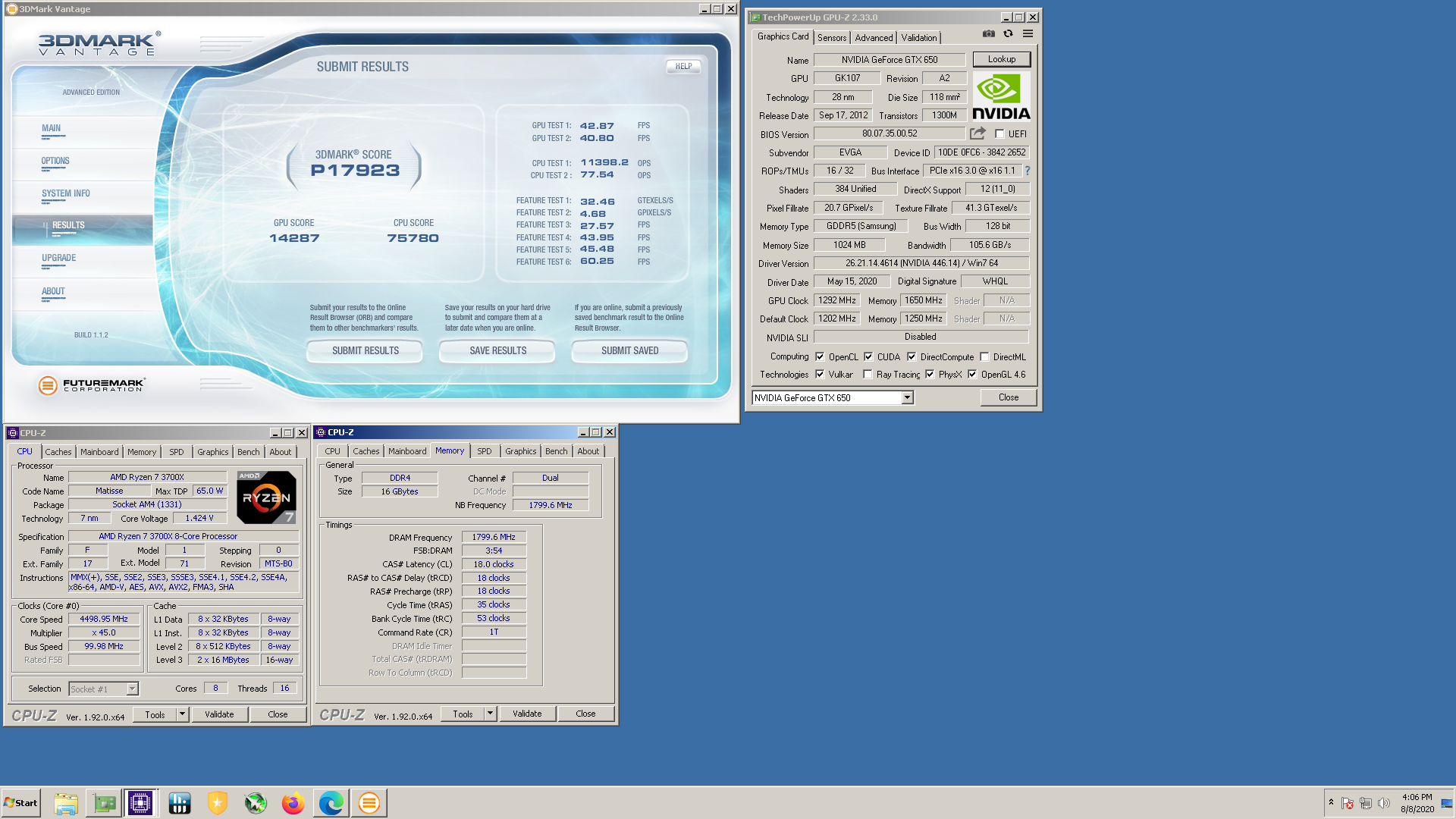Click the Ryzen 7 logo in CPU-Z

click(266, 497)
